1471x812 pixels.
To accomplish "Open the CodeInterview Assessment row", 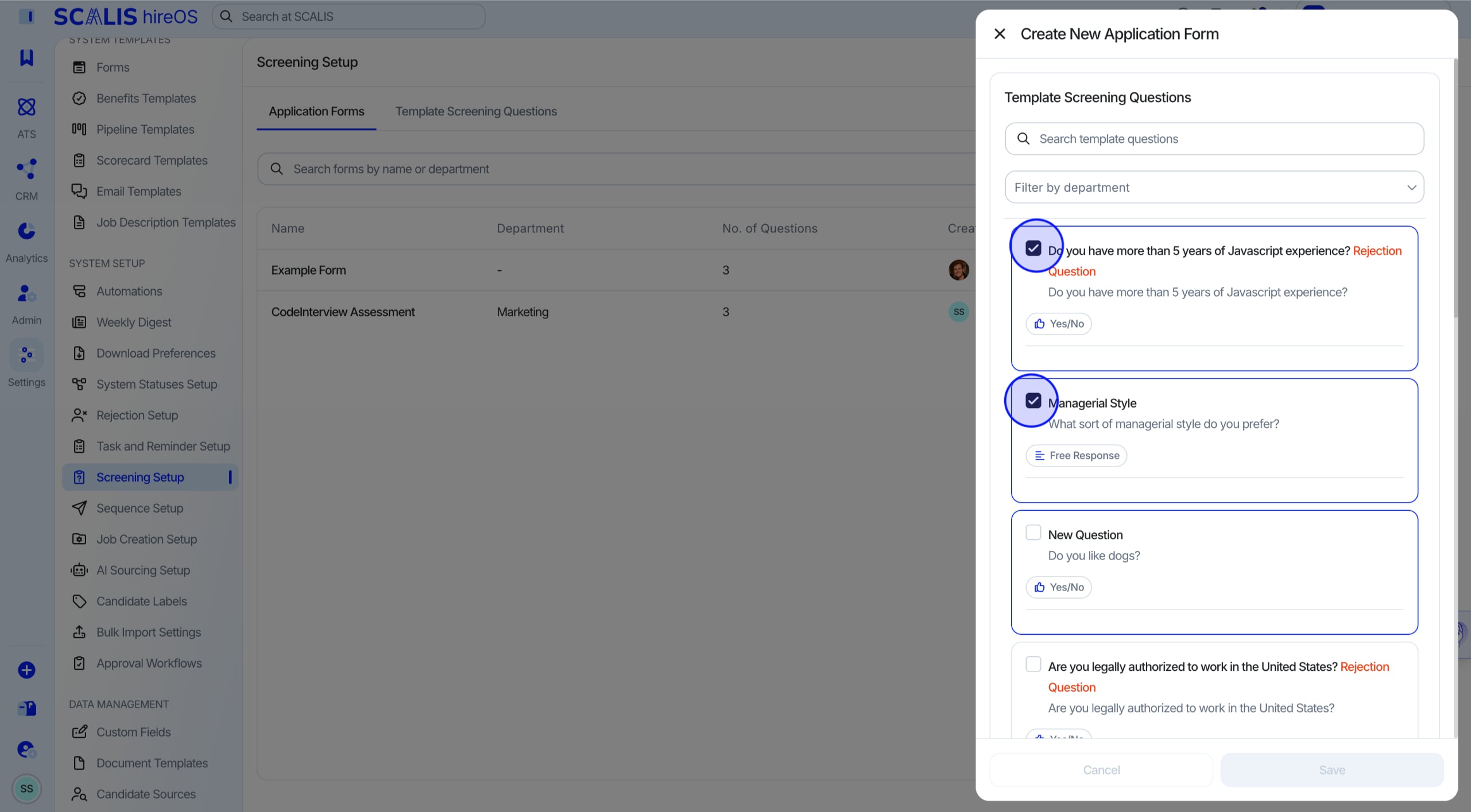I will tap(616, 312).
